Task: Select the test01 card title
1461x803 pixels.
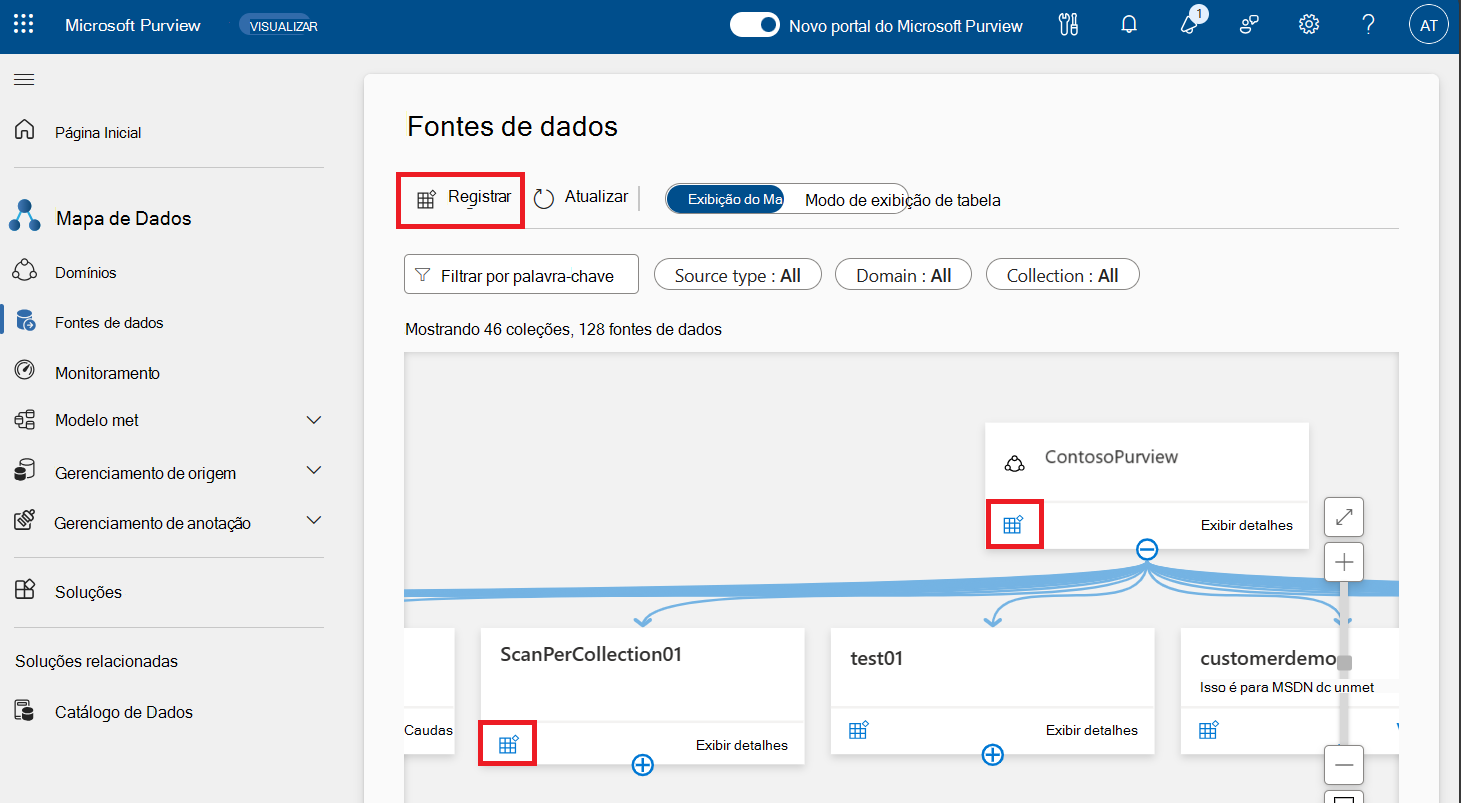Action: click(877, 658)
